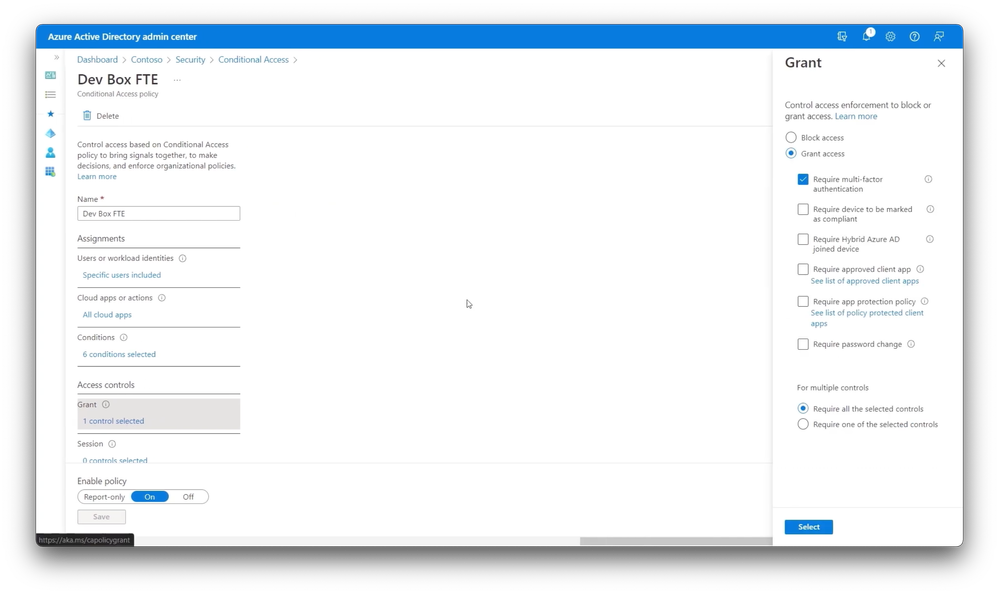Set Enable policy to Report-only

pos(104,496)
